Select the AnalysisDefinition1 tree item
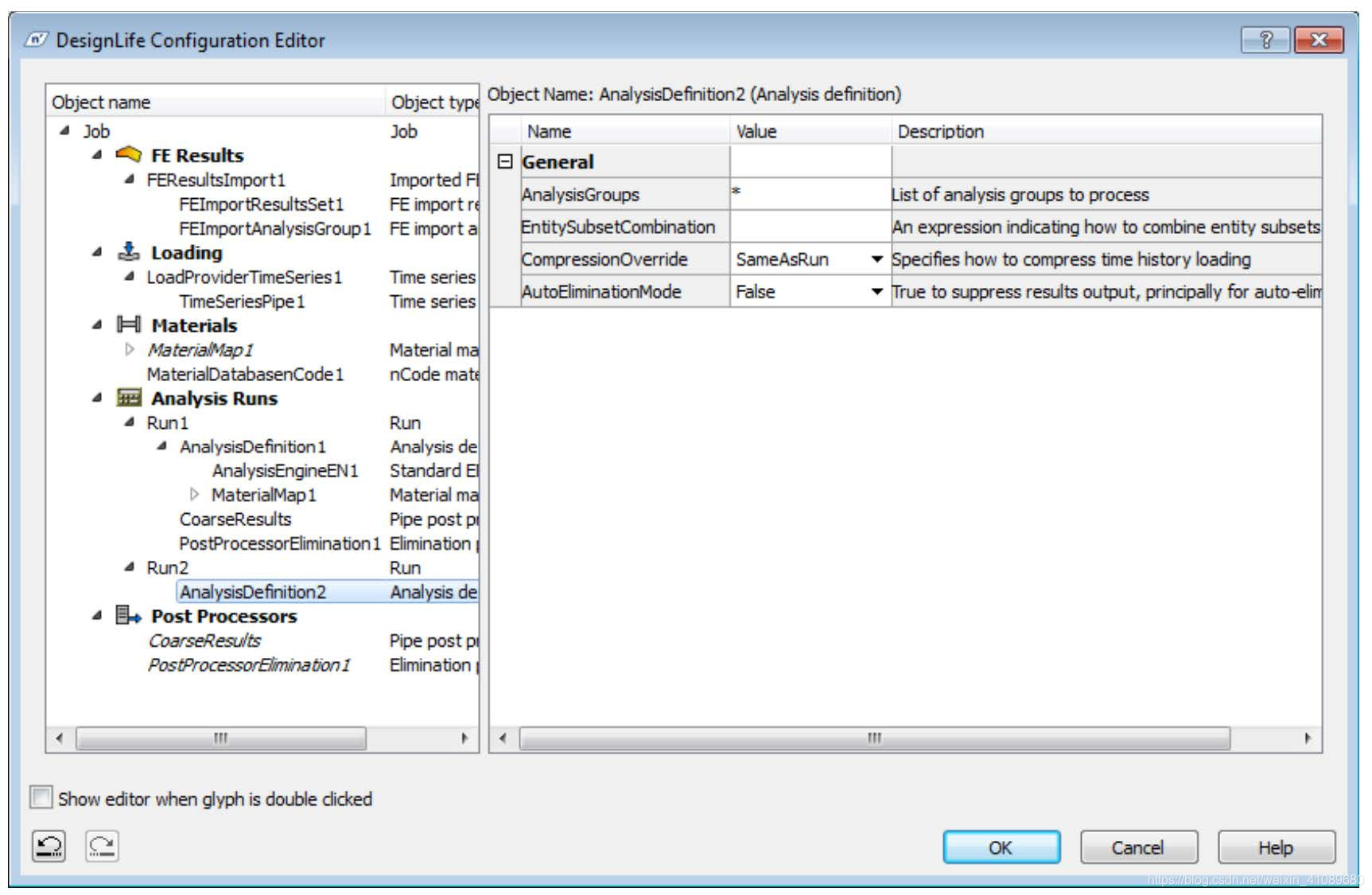1372x895 pixels. point(253,446)
